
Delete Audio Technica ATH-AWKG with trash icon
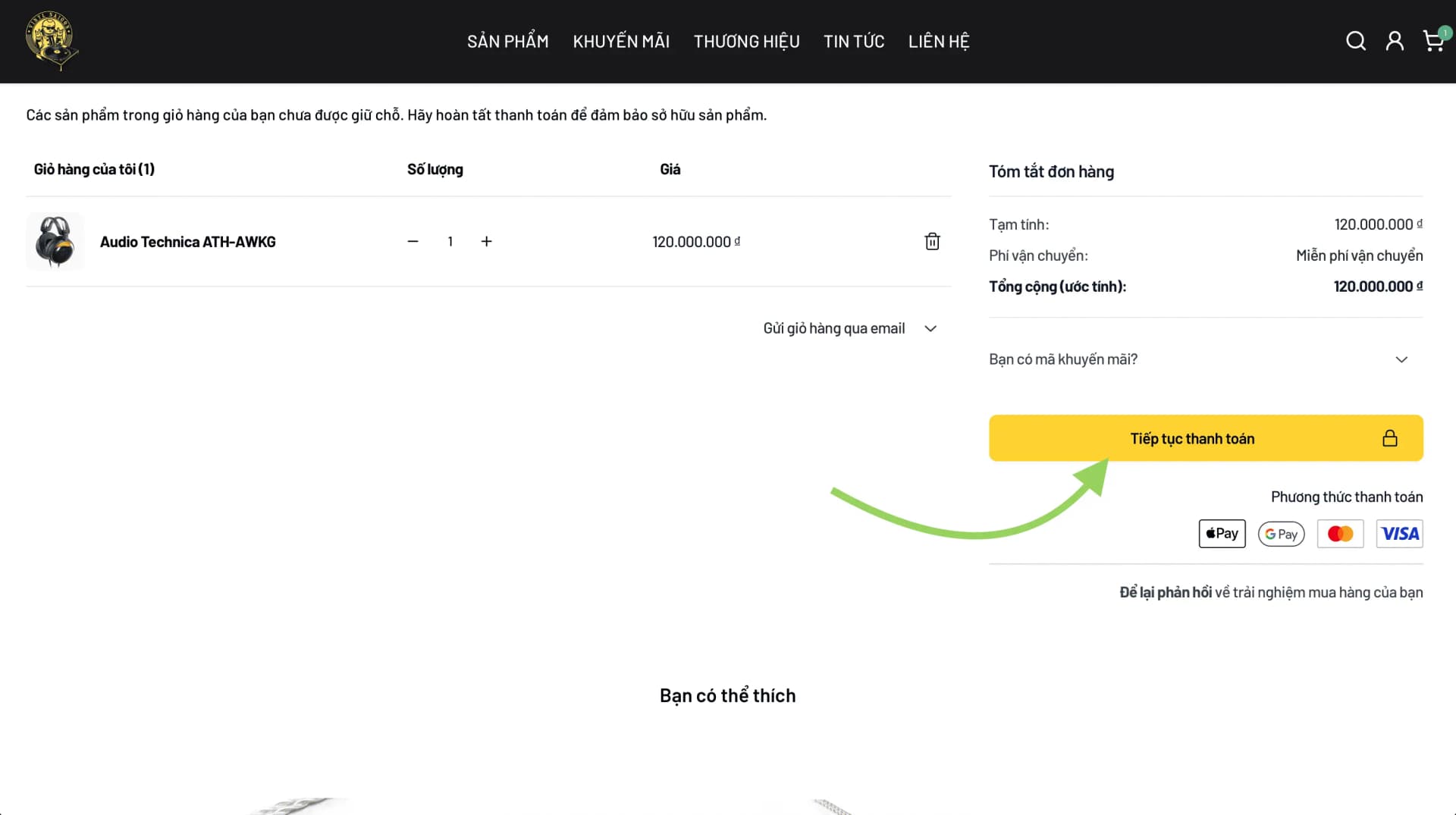click(932, 241)
